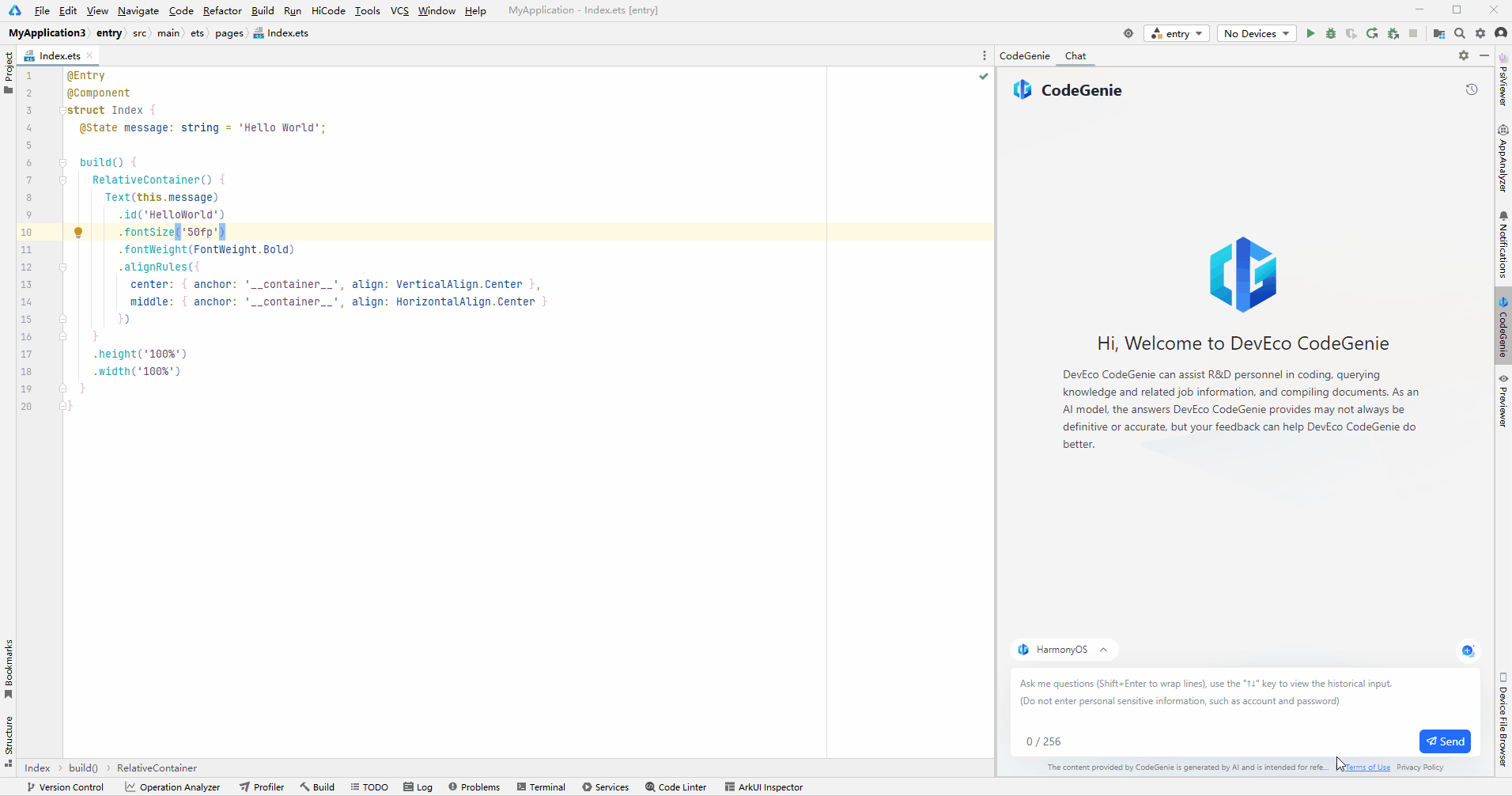Click the green inspection checkmark
The image size is (1512, 796).
984,76
